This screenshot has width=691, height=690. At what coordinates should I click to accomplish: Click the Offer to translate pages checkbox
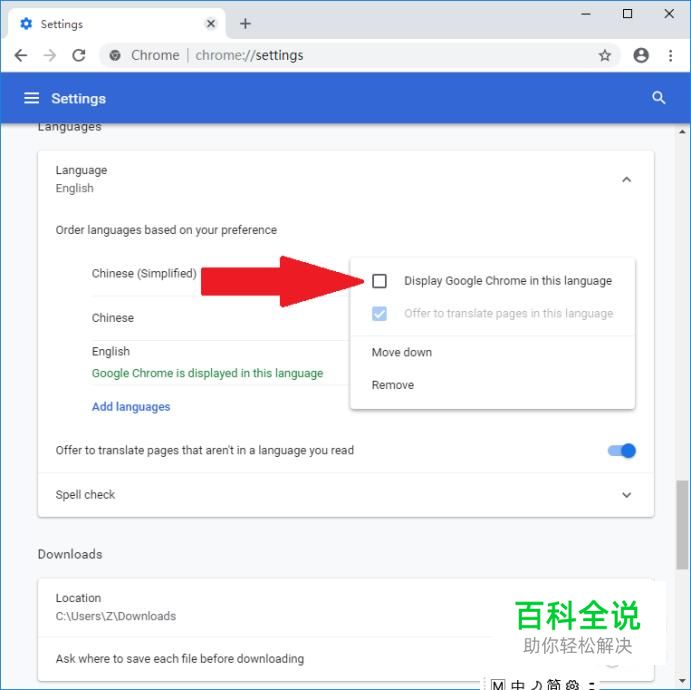coord(379,313)
